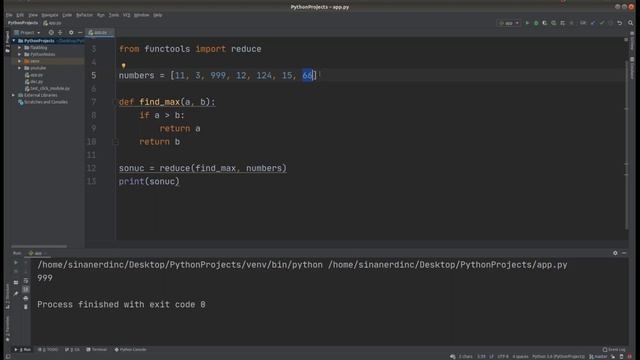Click tool window quick-access icon in bottom corner
Image resolution: width=640 pixels, height=360 pixels.
pos(8,356)
